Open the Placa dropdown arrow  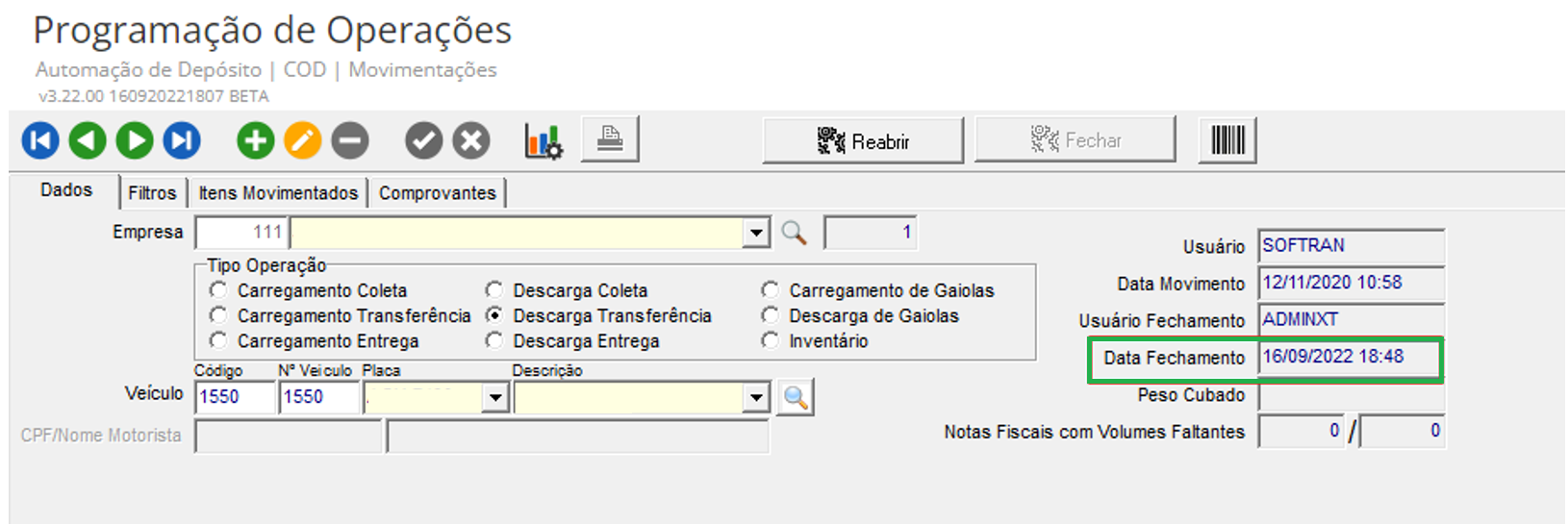click(495, 397)
